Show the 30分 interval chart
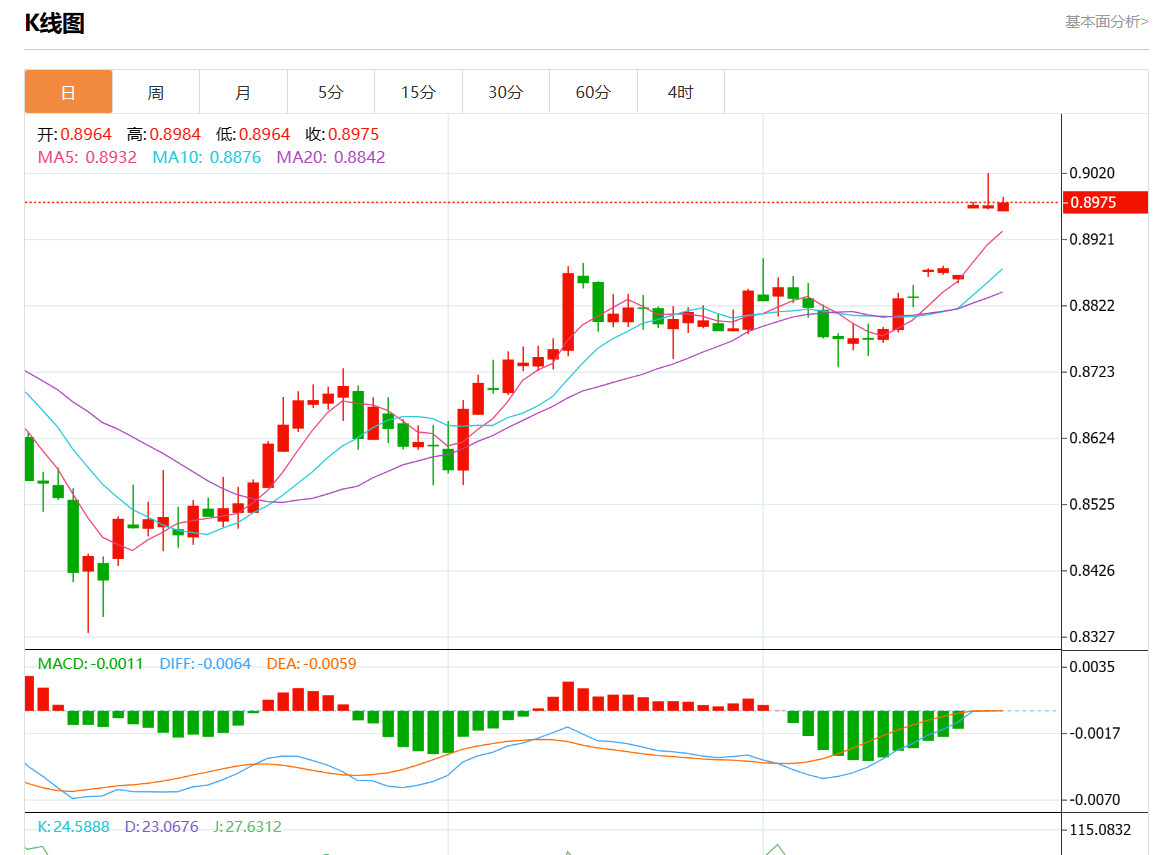The width and height of the screenshot is (1173, 855). [505, 92]
